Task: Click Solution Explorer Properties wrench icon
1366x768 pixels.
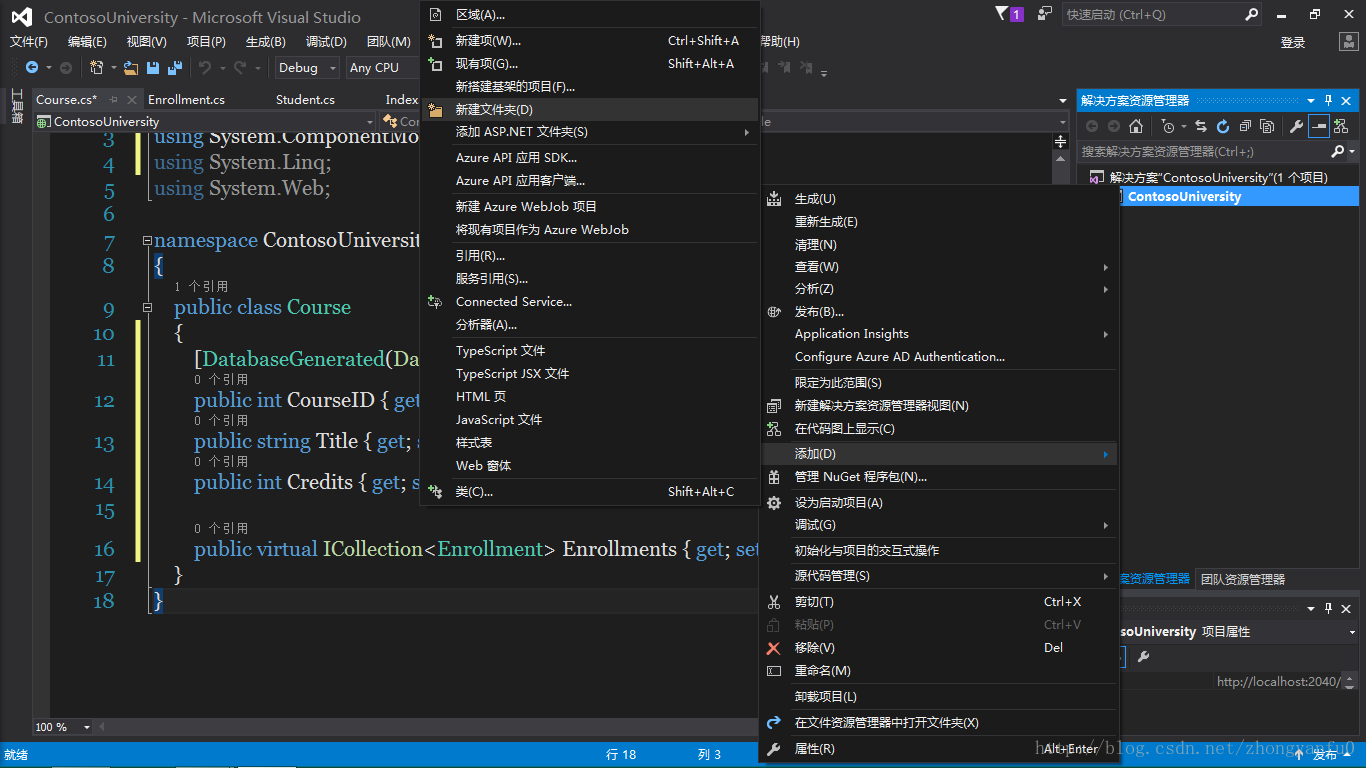Action: tap(1297, 126)
